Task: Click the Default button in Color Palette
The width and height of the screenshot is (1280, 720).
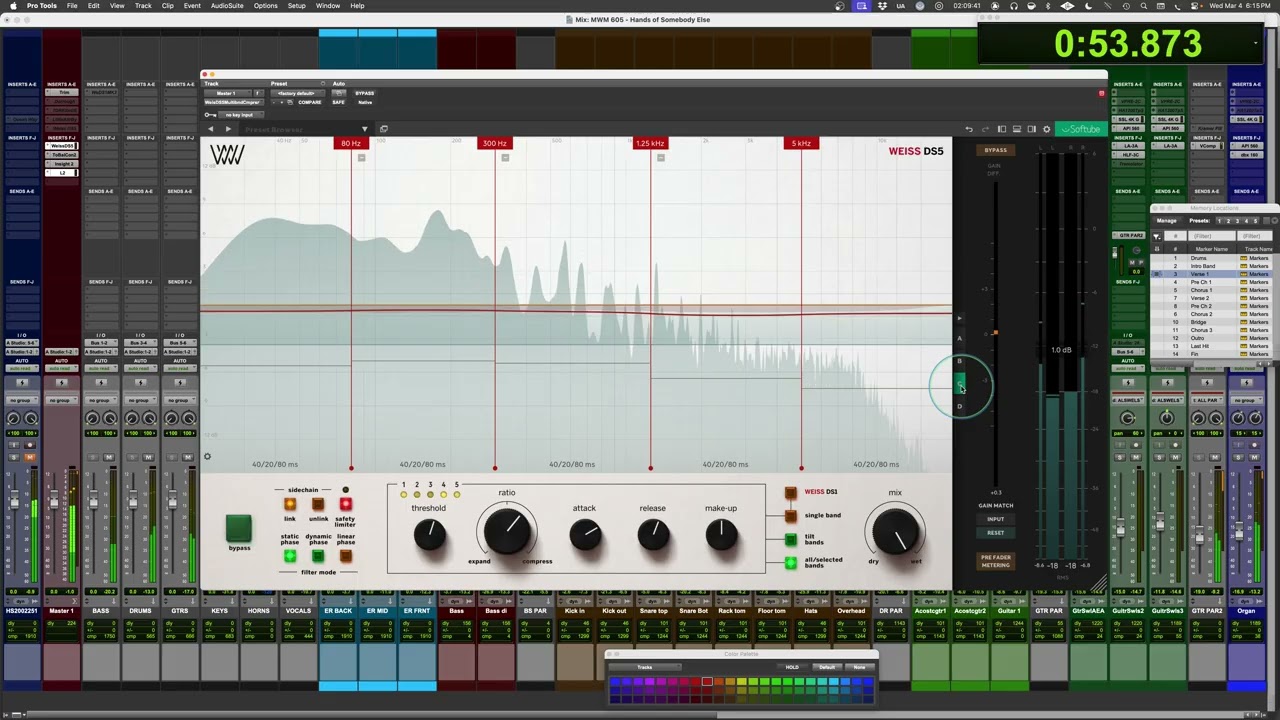Action: (827, 667)
